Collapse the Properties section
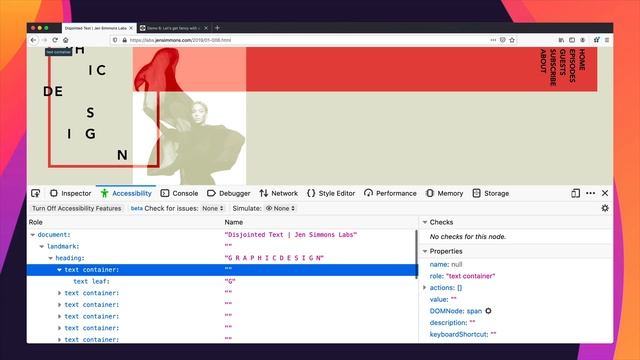Viewport: 640px width, 360px height. pyautogui.click(x=425, y=251)
